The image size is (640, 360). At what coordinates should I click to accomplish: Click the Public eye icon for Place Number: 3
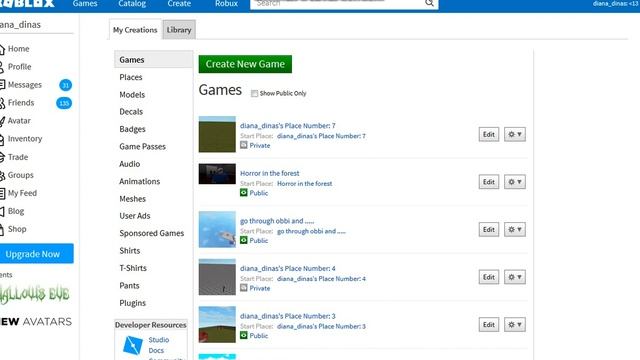click(x=244, y=336)
